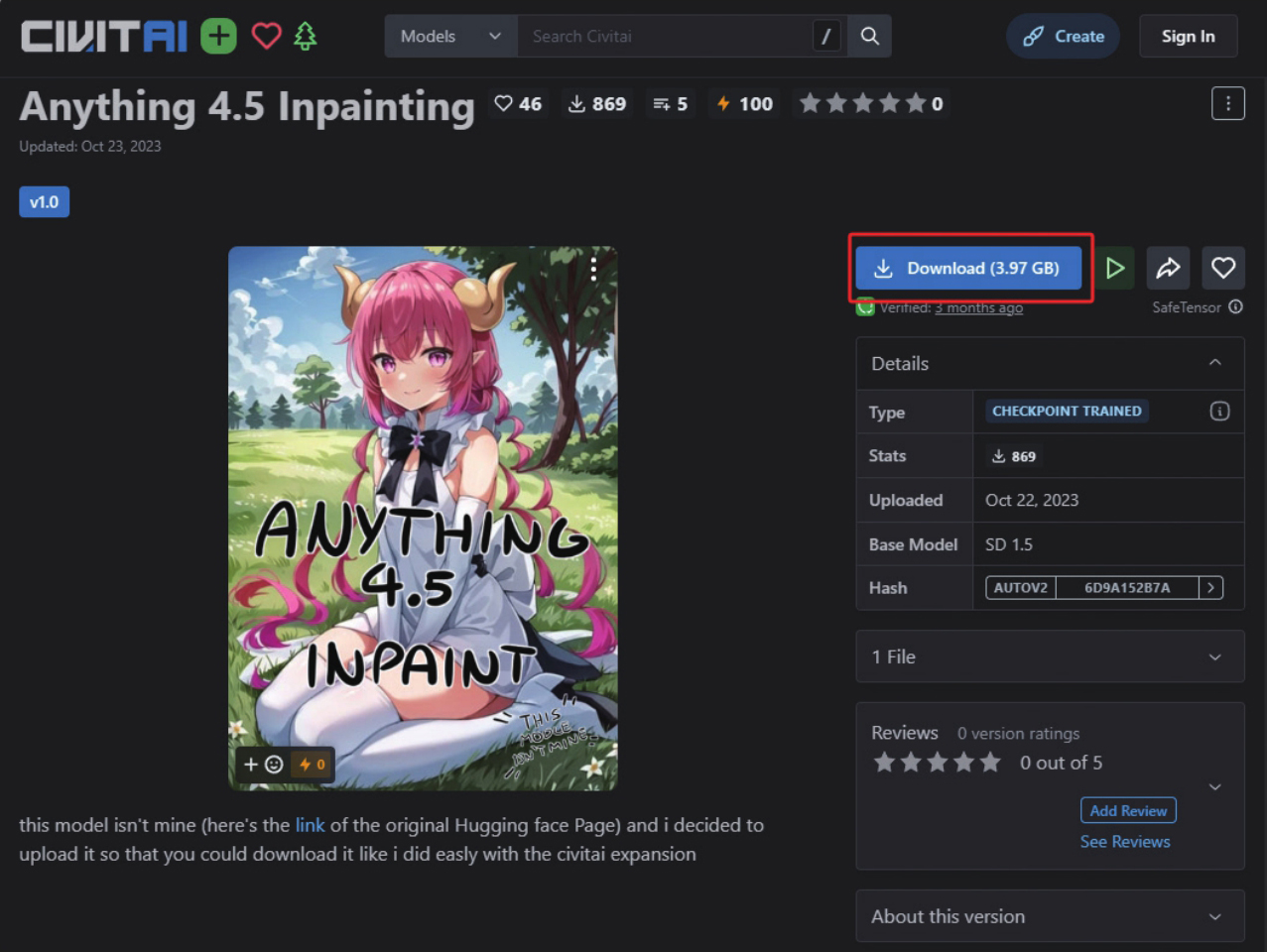The image size is (1267, 952).
Task: Click the AUTOV2 hash label
Action: pos(1021,588)
